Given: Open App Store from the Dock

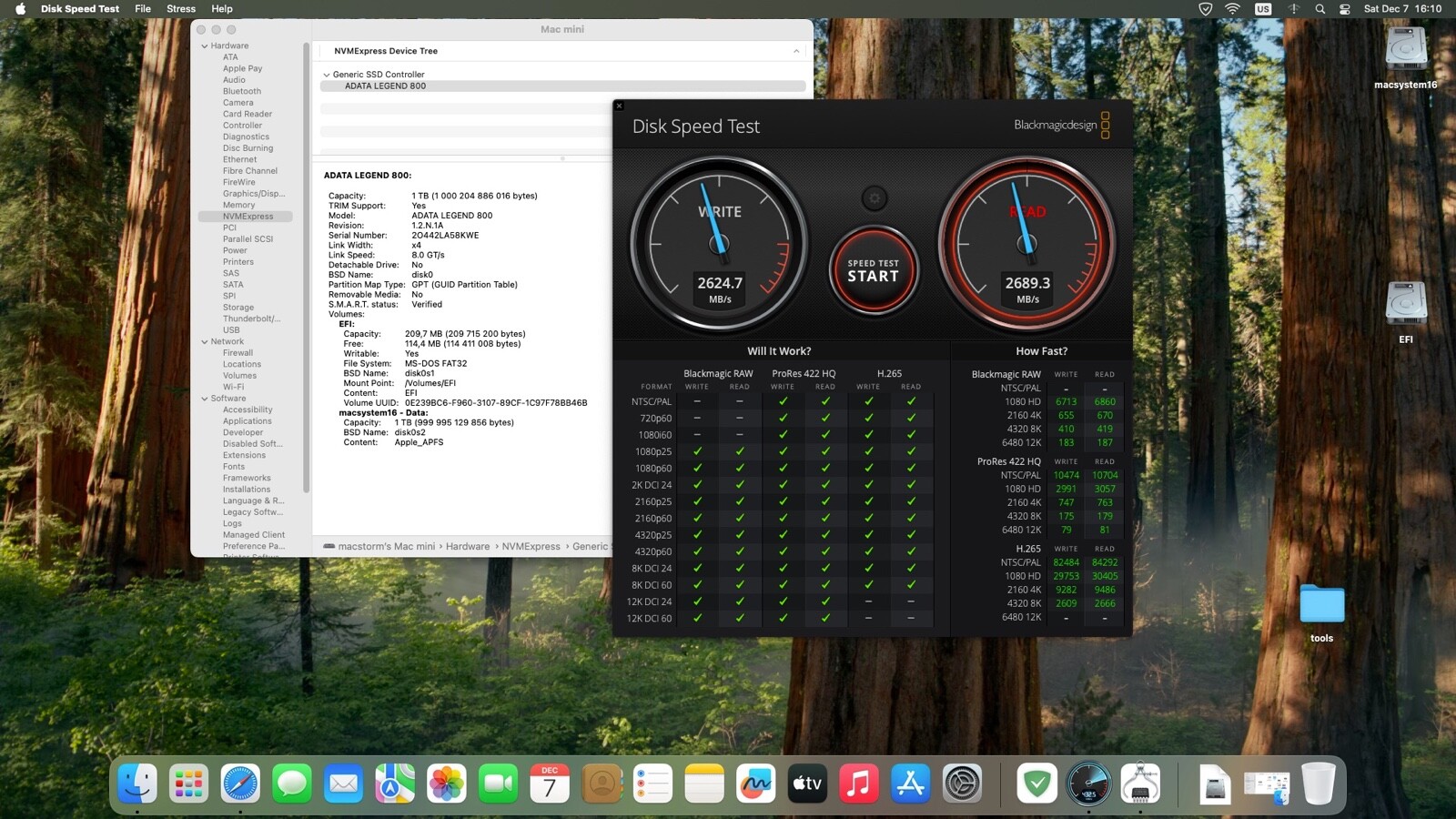Looking at the screenshot, I should pos(910,783).
